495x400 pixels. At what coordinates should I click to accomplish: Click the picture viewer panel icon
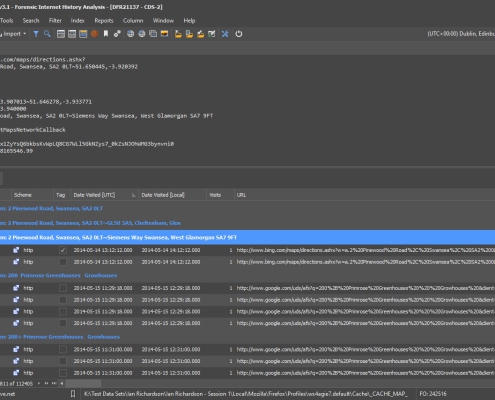pyautogui.click(x=72, y=34)
